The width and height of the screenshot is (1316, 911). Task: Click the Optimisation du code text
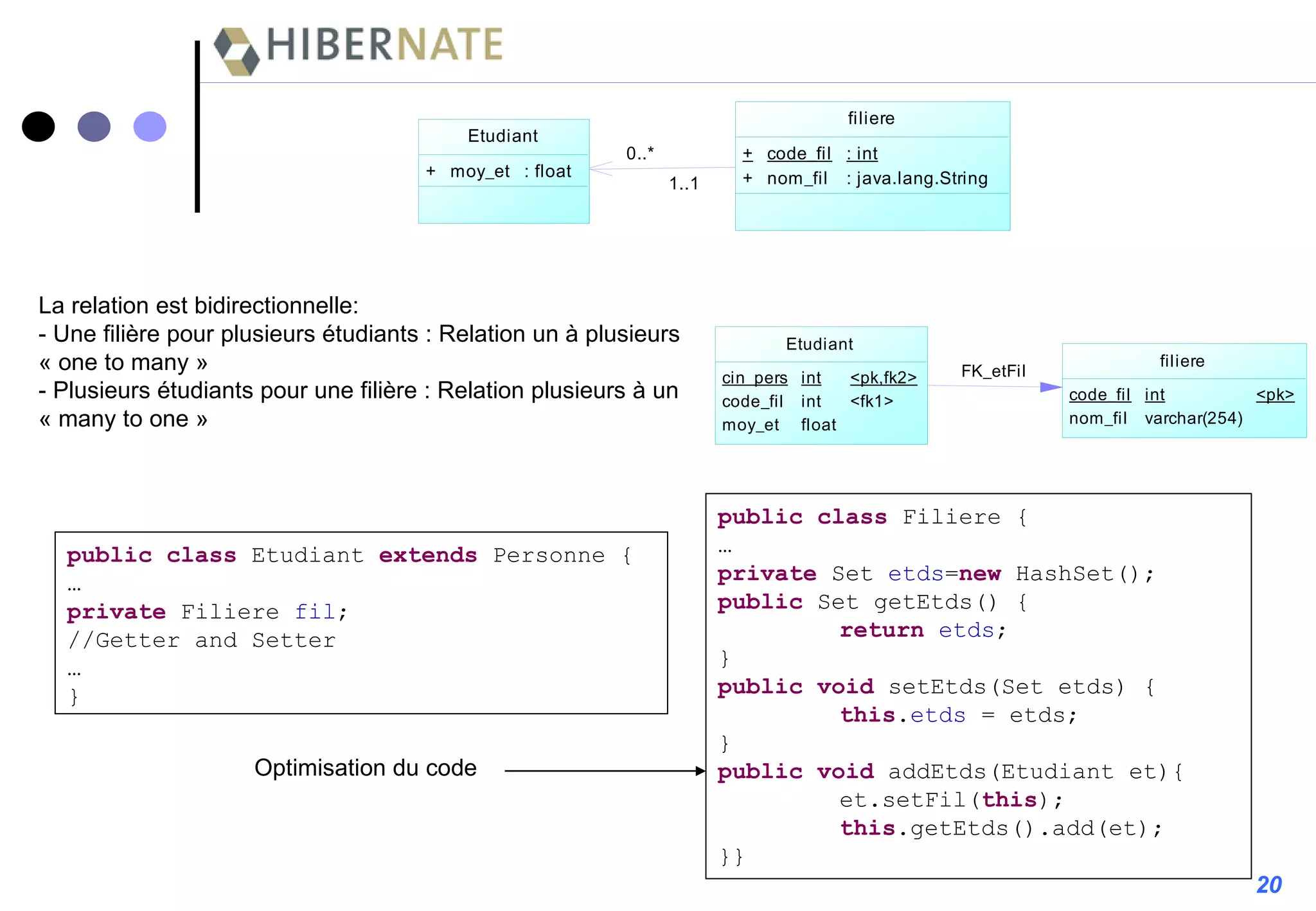click(365, 768)
